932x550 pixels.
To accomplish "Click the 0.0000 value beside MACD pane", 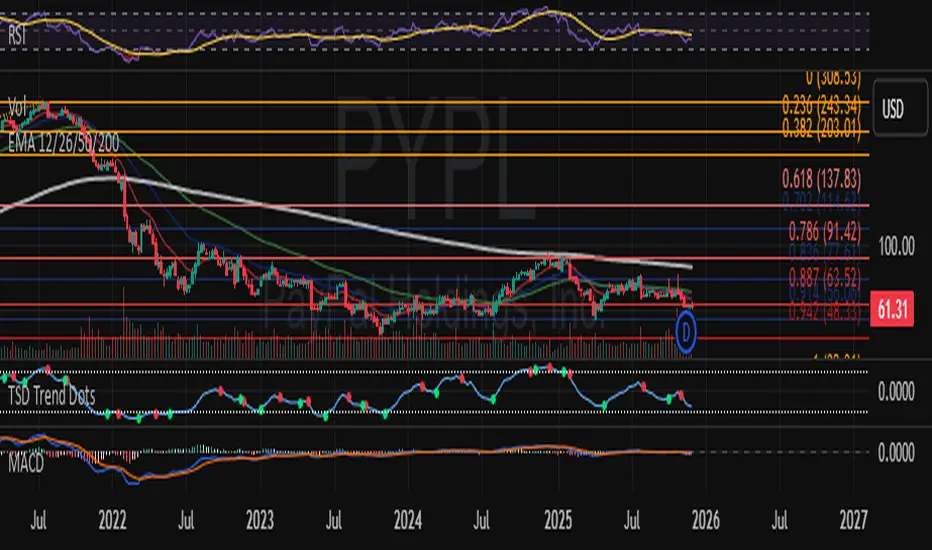I will coord(896,452).
